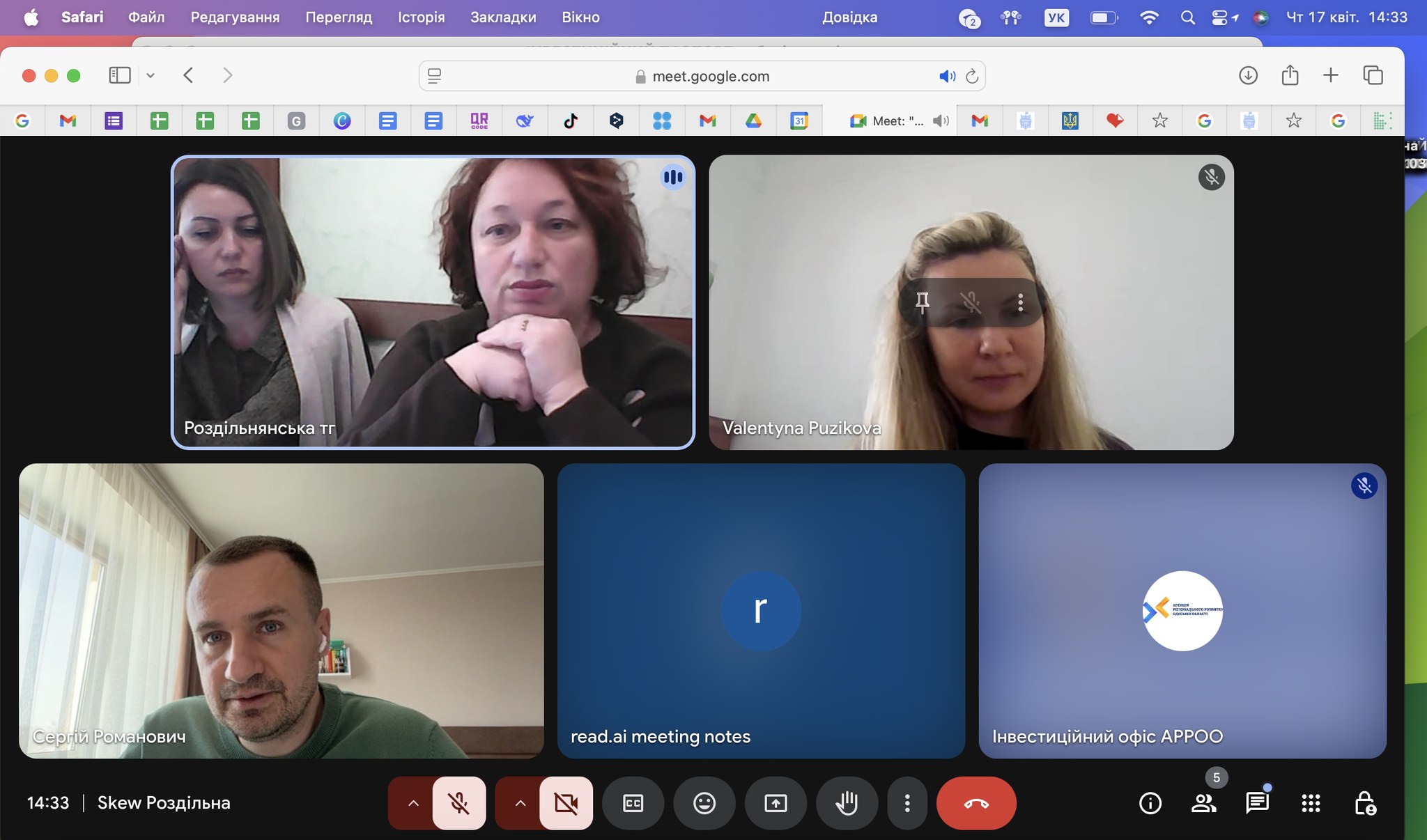Image resolution: width=1427 pixels, height=840 pixels.
Task: Leave the call with red hang-up button
Action: click(975, 803)
